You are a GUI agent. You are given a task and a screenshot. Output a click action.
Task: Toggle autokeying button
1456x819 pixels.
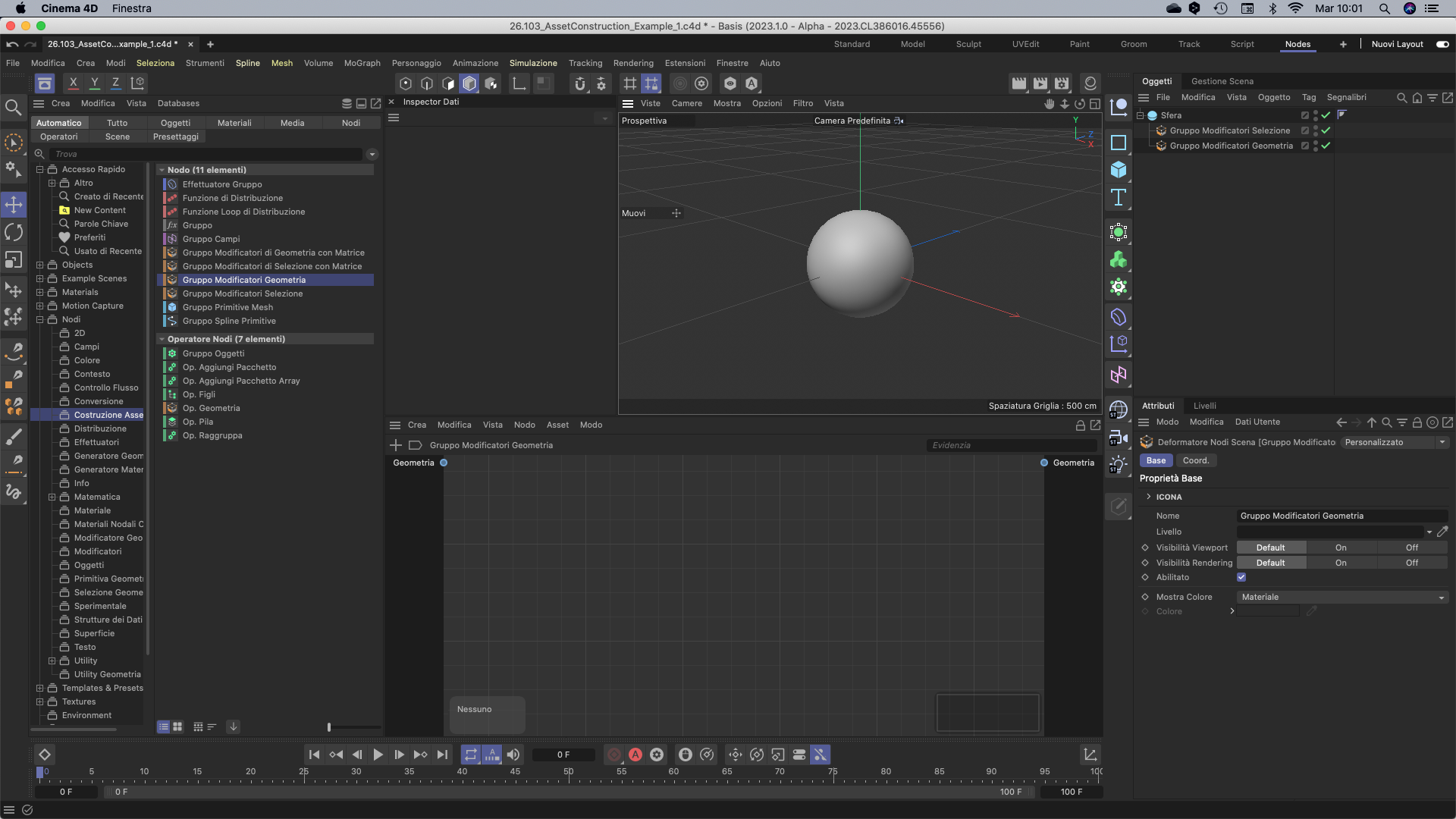(635, 755)
